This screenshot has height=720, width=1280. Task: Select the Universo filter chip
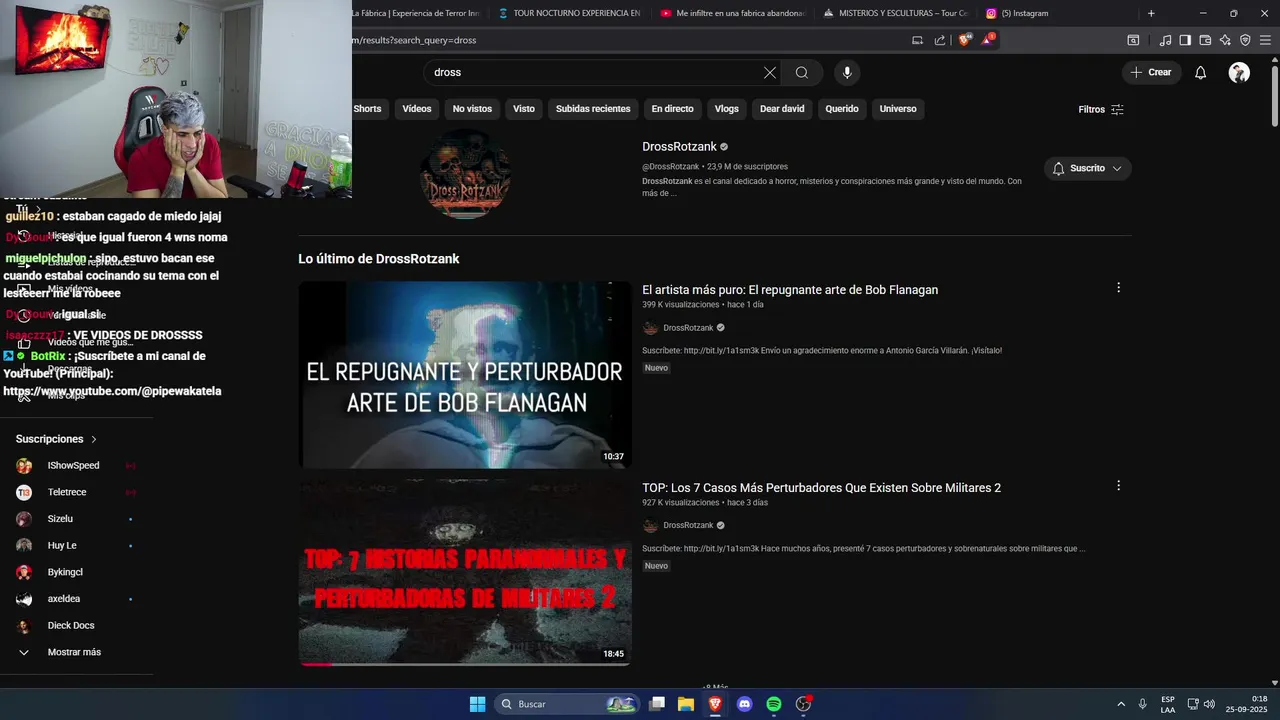pos(898,109)
